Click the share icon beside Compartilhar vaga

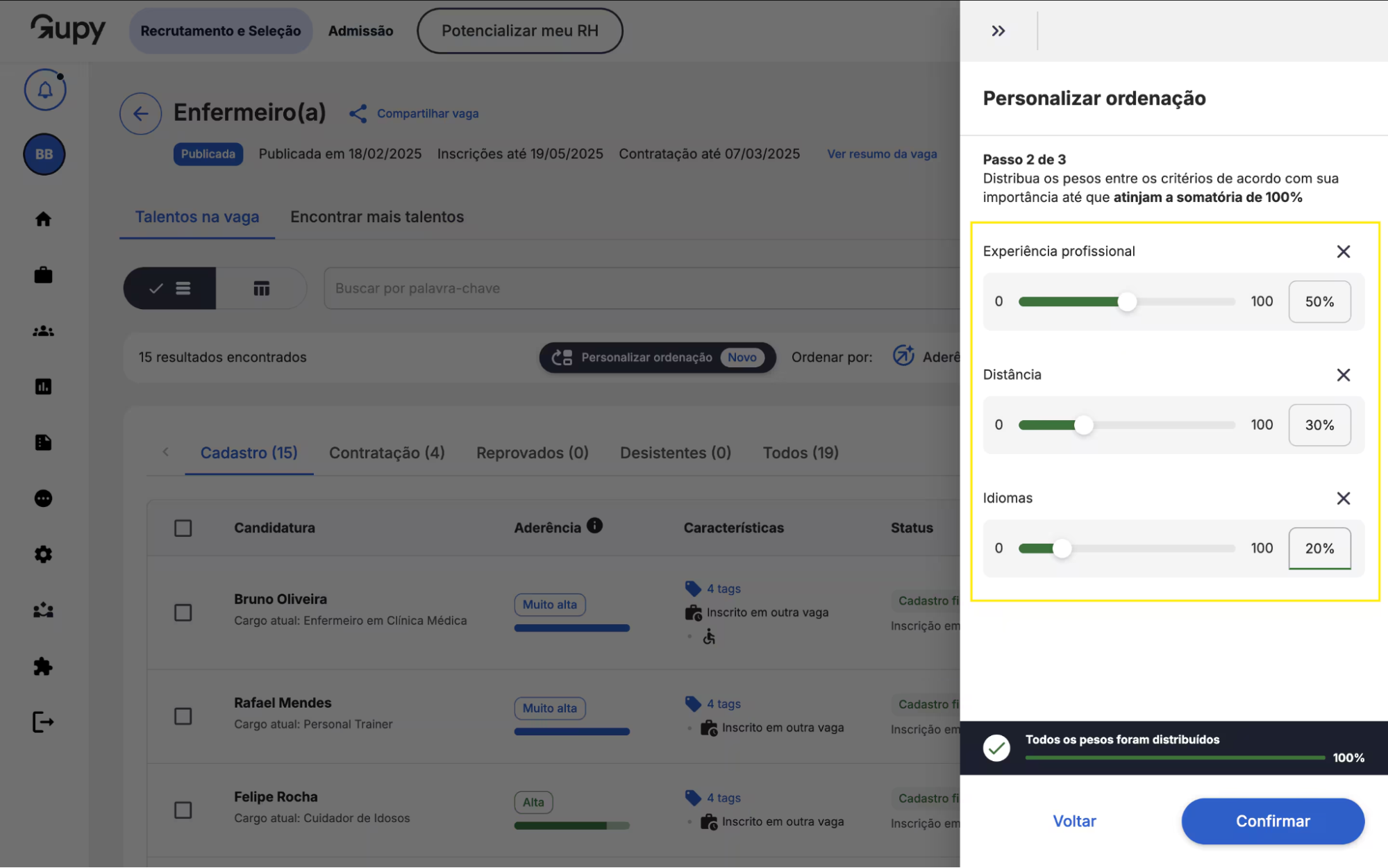[358, 114]
